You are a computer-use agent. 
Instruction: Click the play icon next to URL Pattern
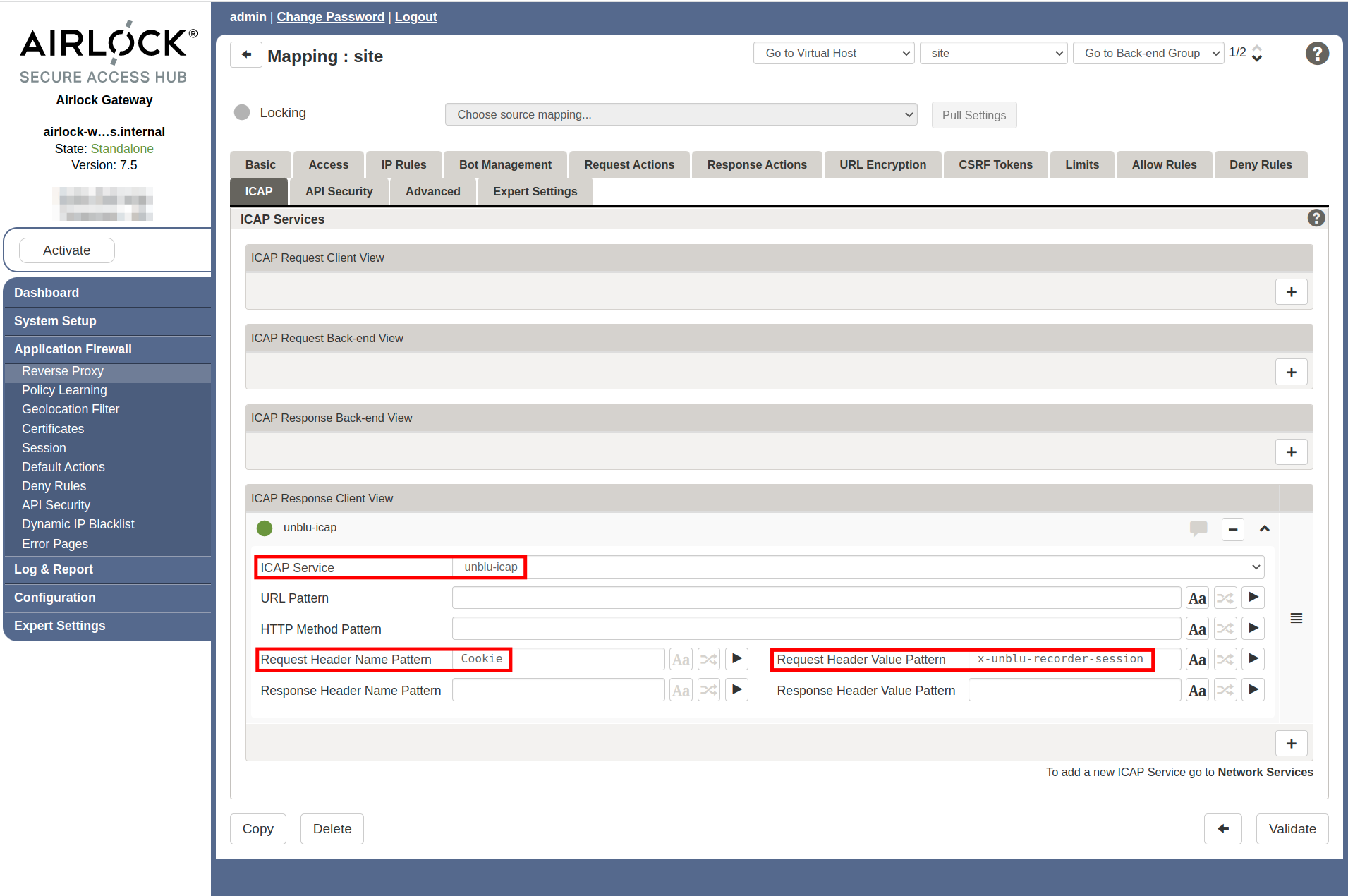tap(1253, 598)
